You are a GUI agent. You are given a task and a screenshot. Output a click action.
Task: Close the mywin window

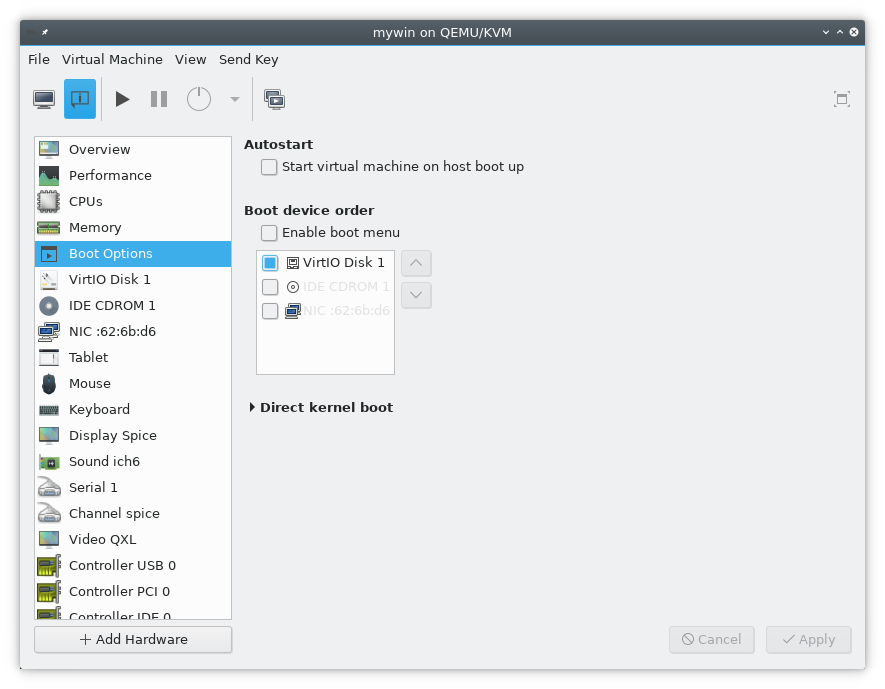point(854,32)
